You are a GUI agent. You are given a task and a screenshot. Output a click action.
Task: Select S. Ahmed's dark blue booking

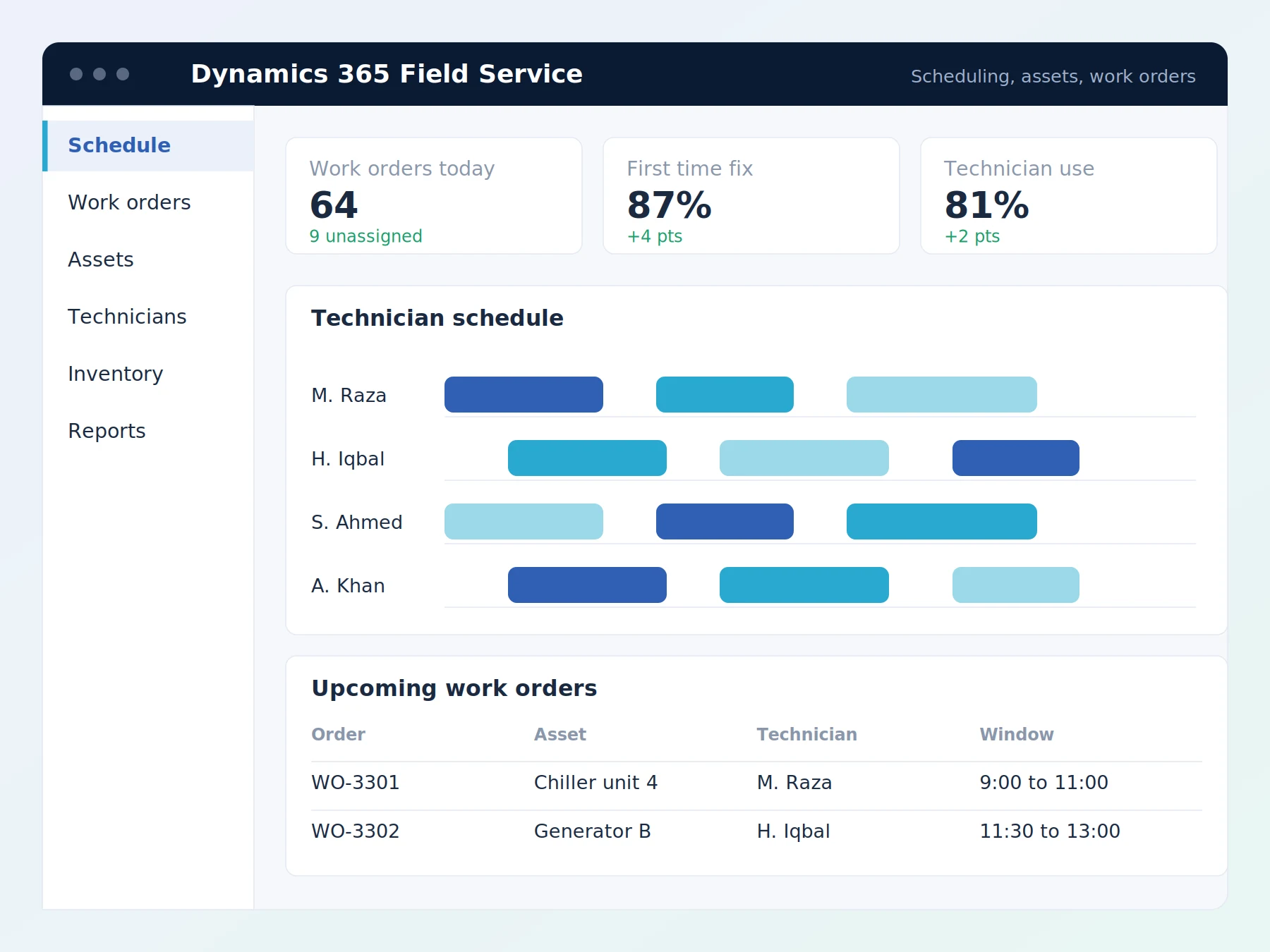pyautogui.click(x=725, y=521)
